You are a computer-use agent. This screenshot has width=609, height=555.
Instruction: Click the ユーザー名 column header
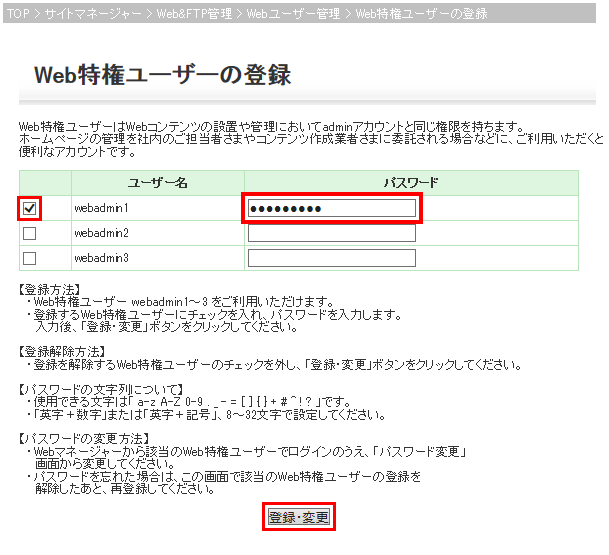point(158,183)
